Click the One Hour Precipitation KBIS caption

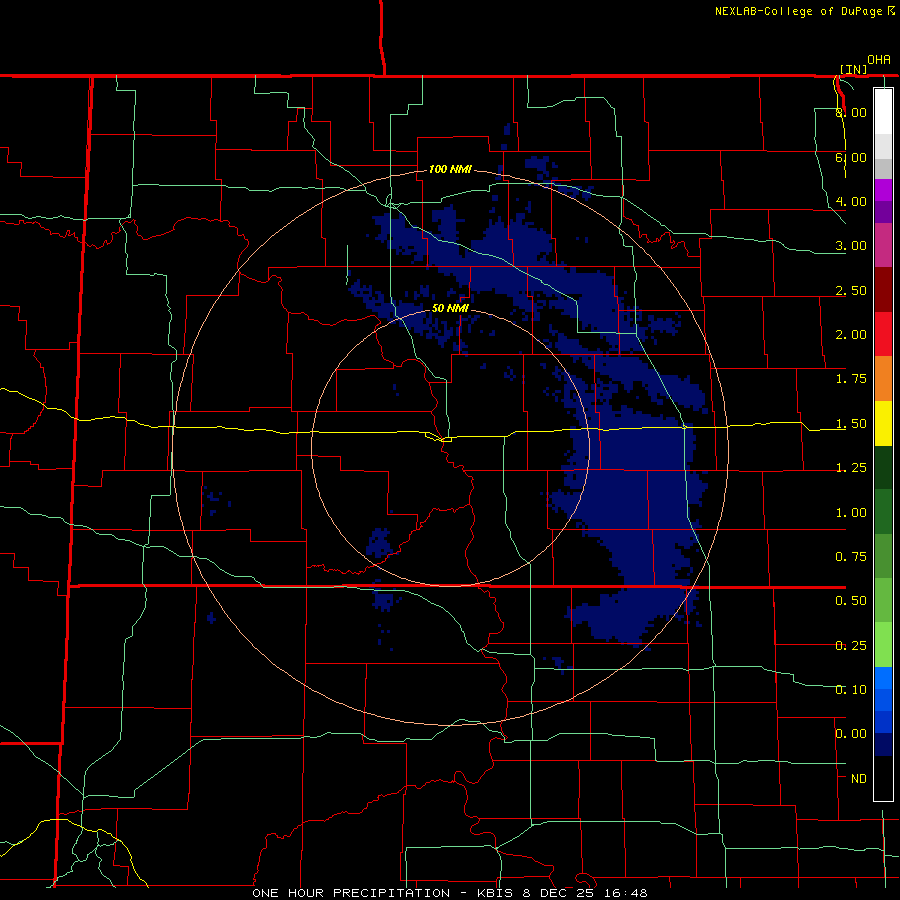449,893
